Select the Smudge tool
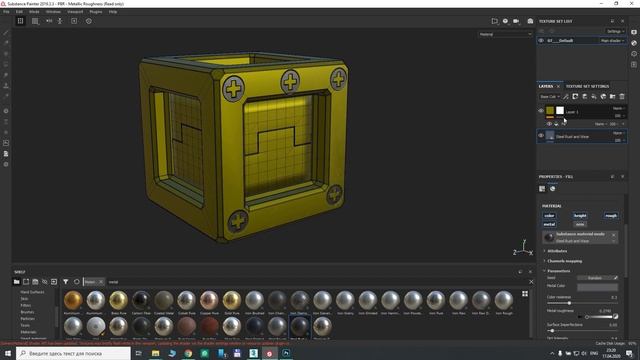This screenshot has width=640, height=360. pos(6,75)
